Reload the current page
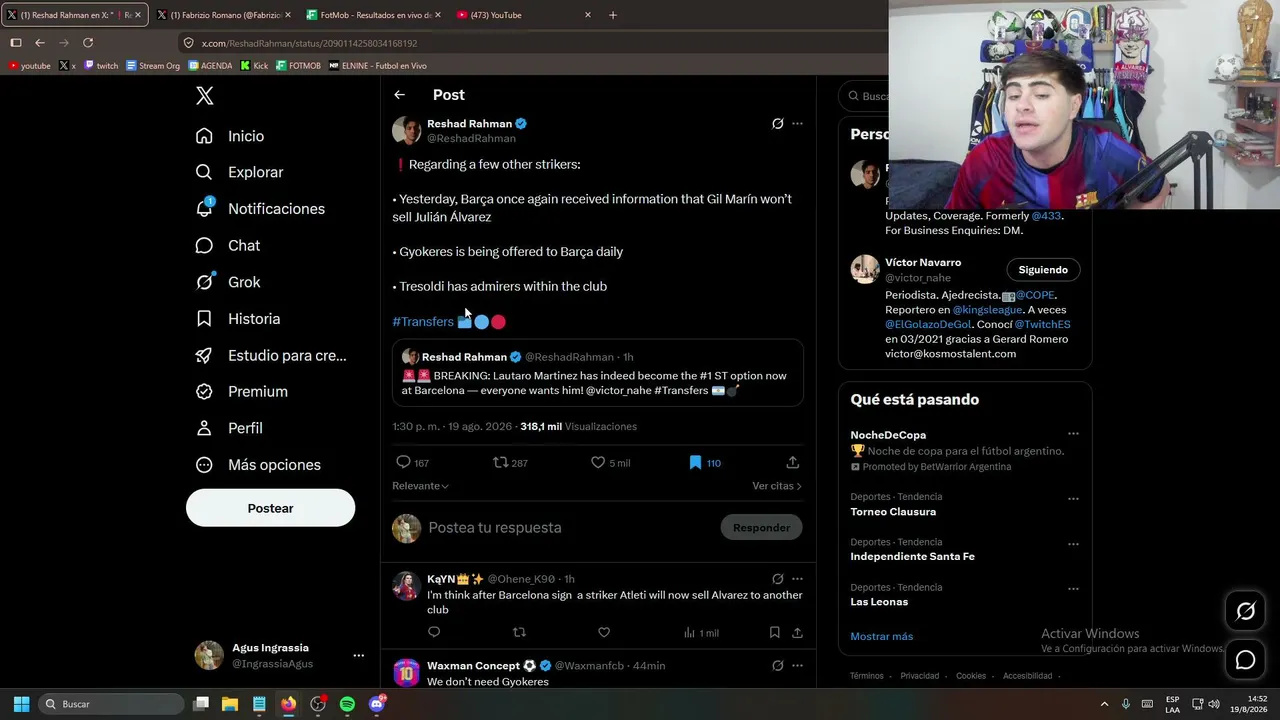 point(88,43)
